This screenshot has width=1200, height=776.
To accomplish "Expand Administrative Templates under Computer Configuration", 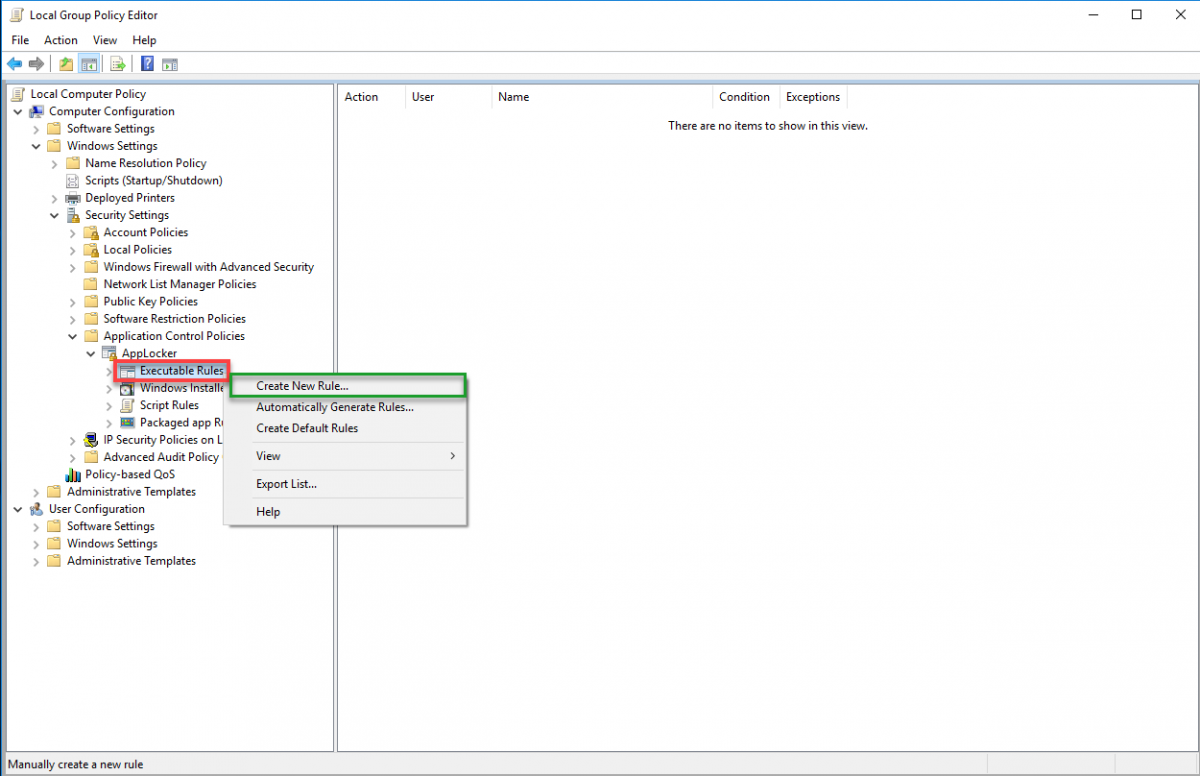I will point(37,492).
